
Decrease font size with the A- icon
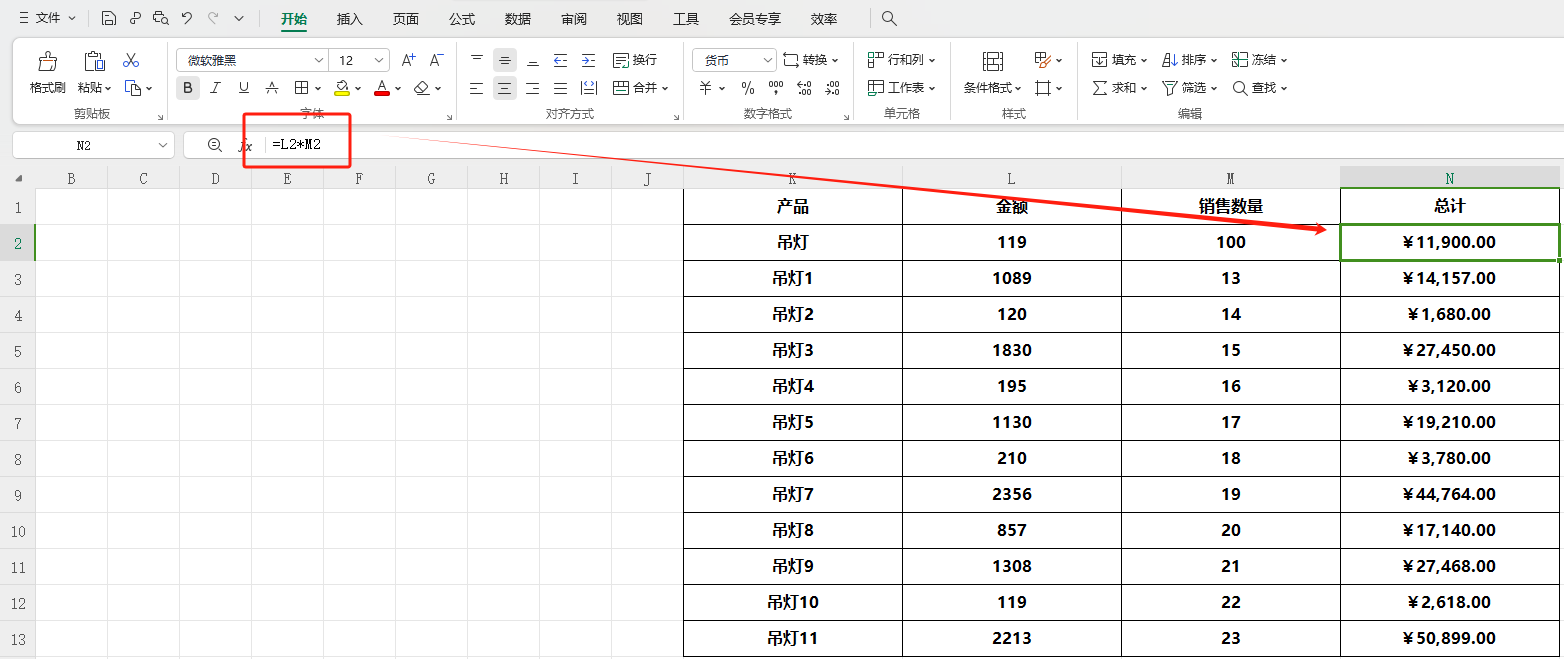click(437, 60)
